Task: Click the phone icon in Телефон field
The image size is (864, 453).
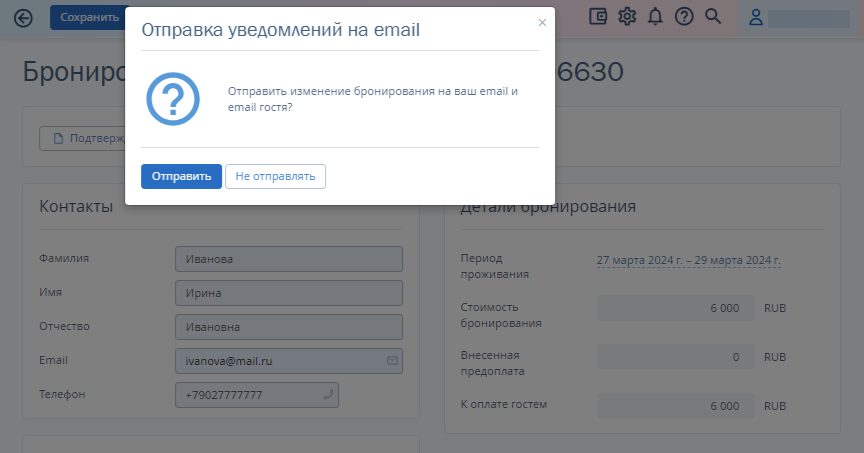Action: 328,395
